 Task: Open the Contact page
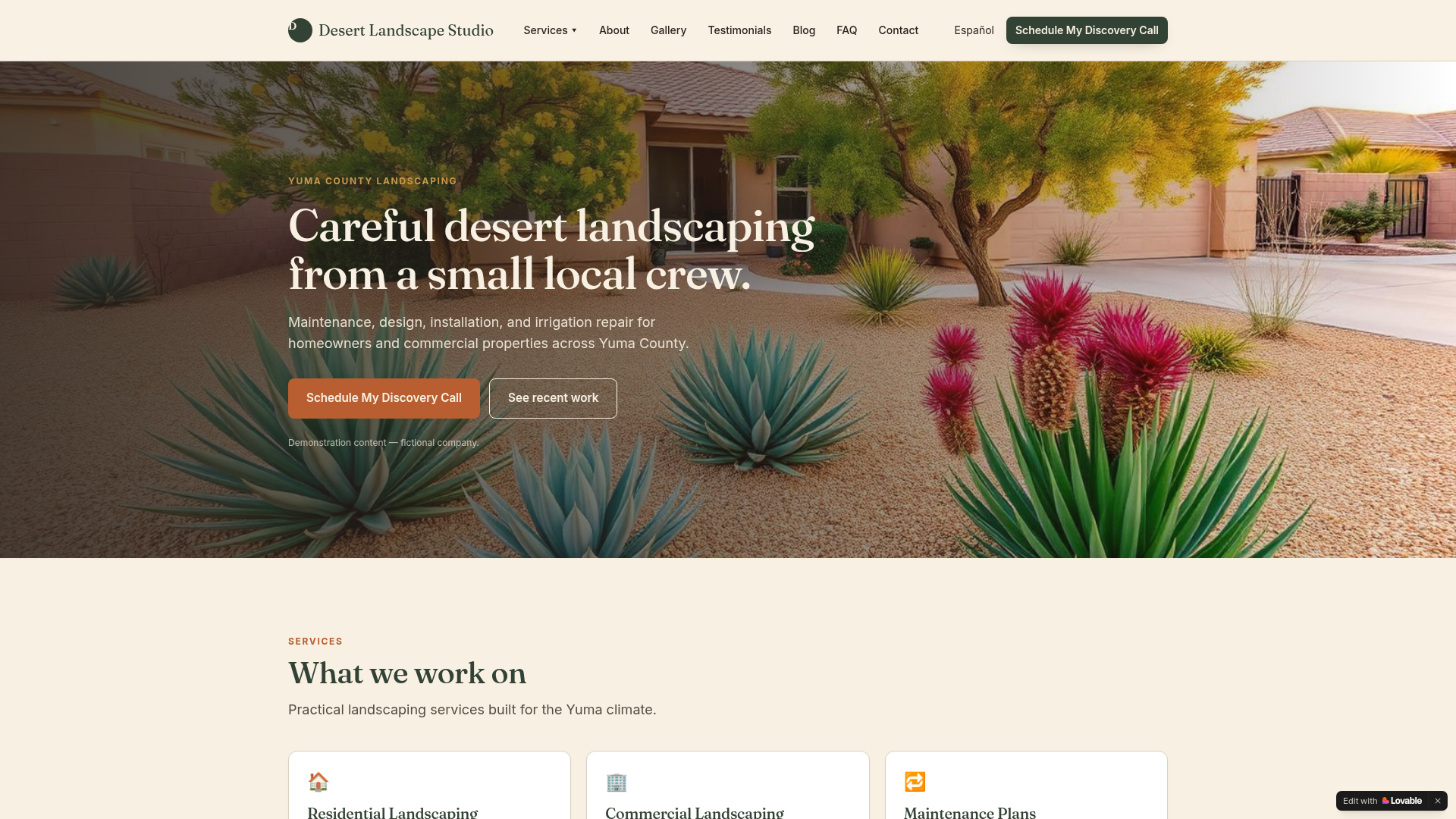(x=898, y=30)
